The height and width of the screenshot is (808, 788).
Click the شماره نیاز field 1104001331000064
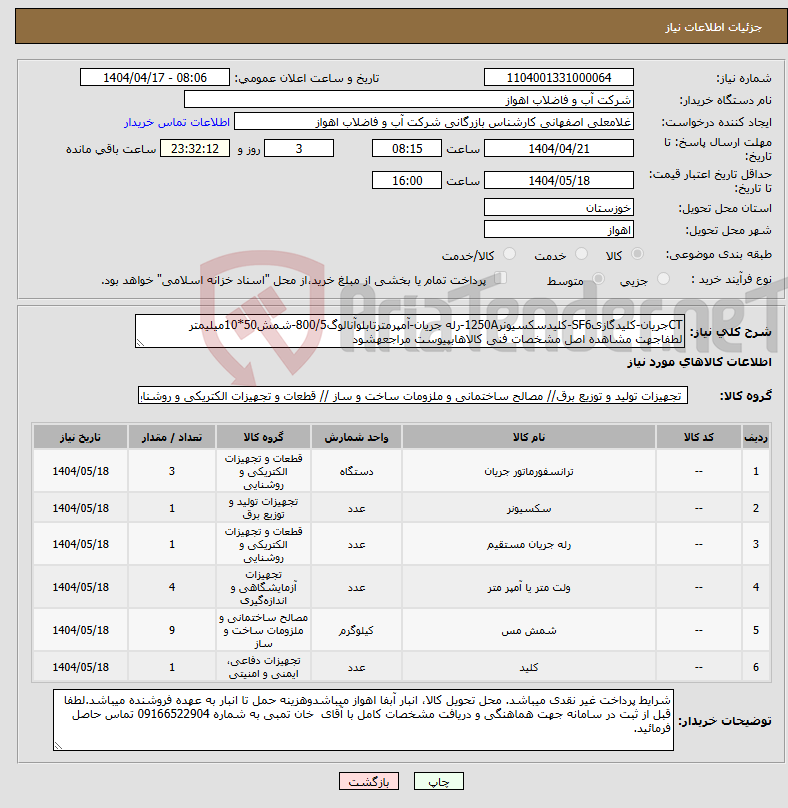[x=559, y=77]
